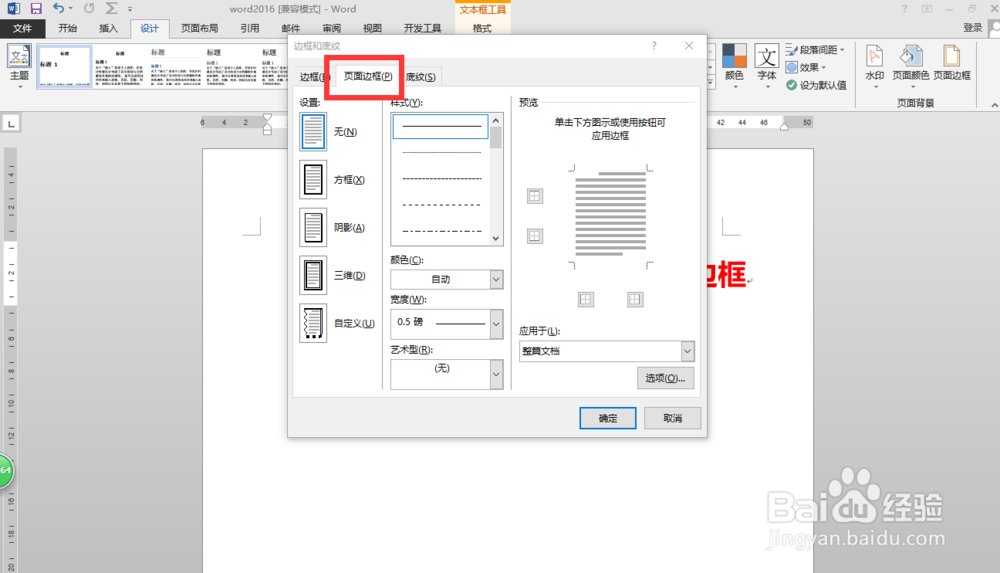The image size is (1000, 573).
Task: Click the 选项(O)... button
Action: (x=665, y=378)
